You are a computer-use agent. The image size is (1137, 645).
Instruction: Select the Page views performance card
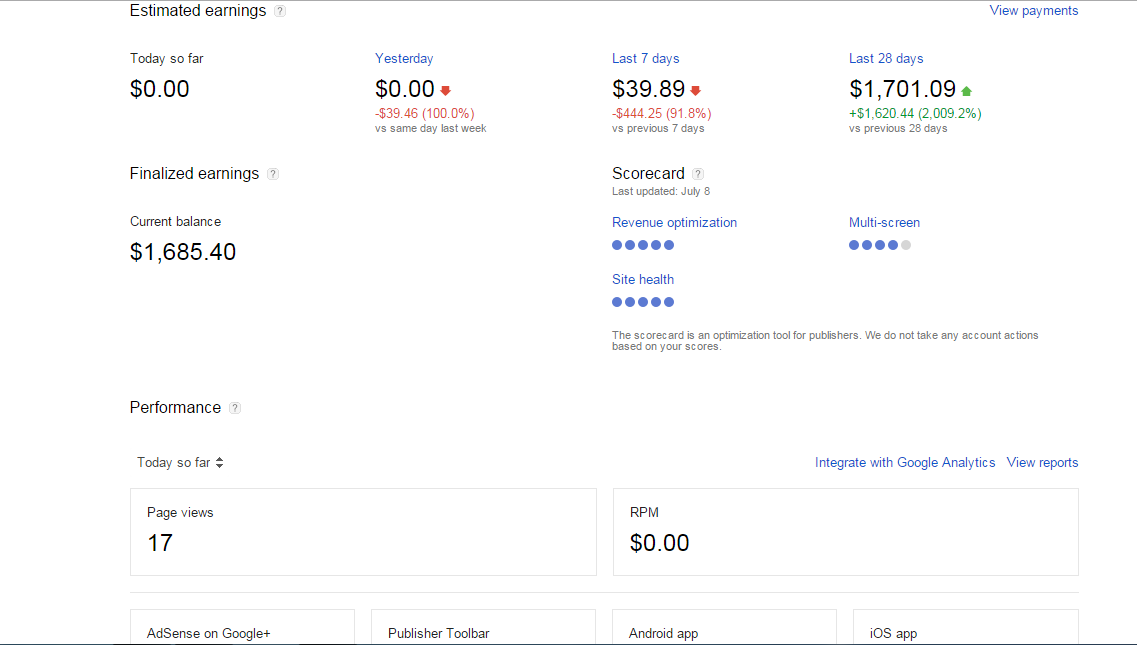click(363, 531)
